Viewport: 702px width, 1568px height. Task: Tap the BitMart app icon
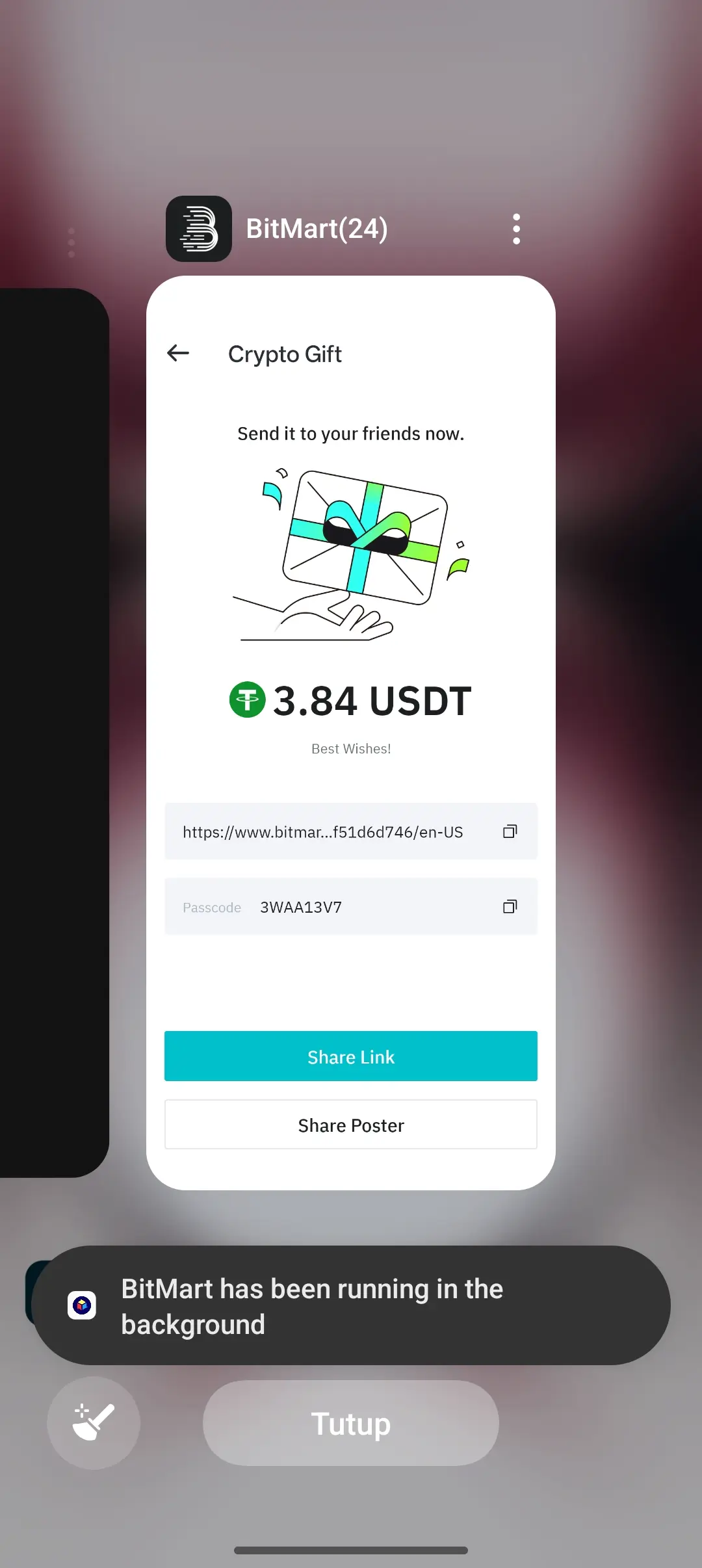click(199, 229)
